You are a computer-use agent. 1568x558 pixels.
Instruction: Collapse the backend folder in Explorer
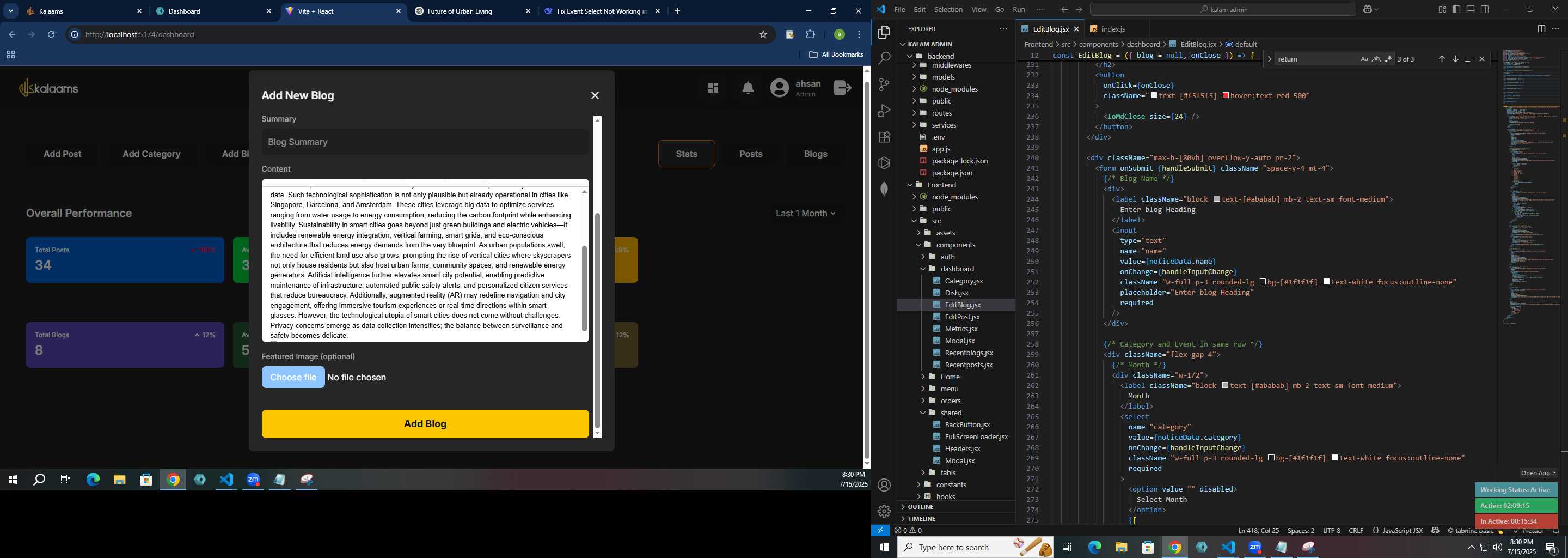tap(956, 56)
